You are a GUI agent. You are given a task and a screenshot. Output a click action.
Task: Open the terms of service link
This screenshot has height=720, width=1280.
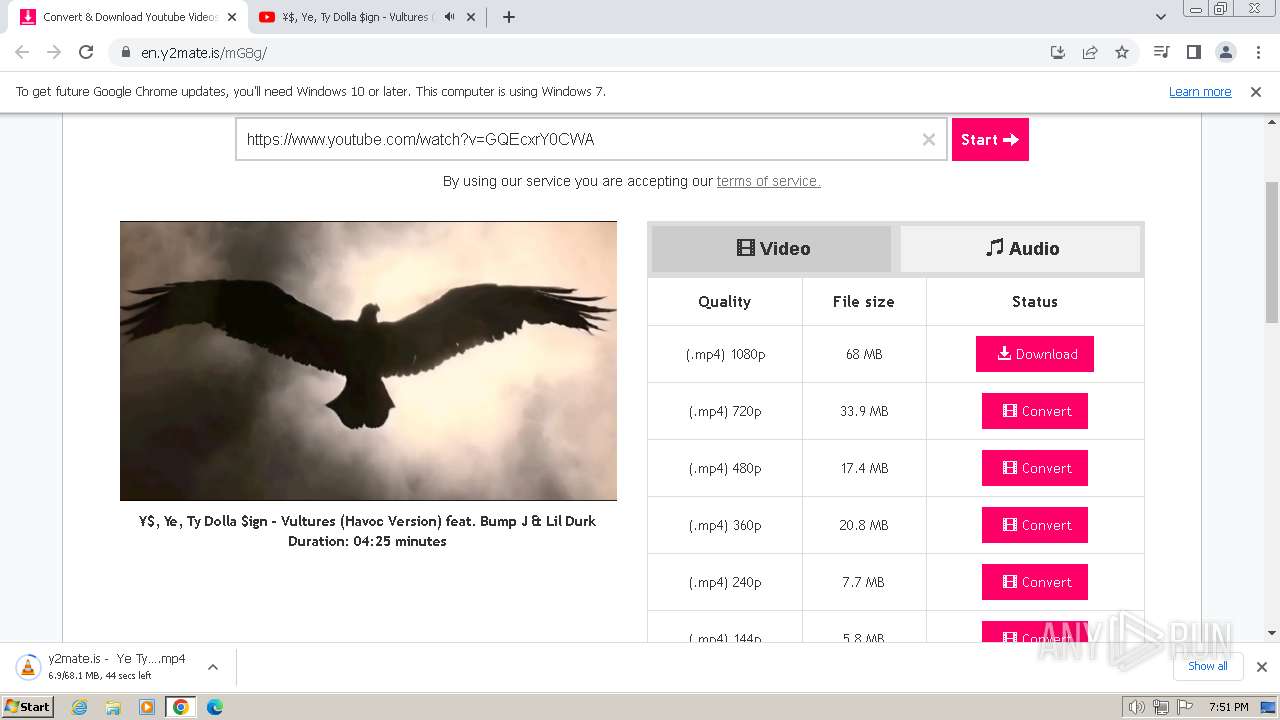pos(768,181)
